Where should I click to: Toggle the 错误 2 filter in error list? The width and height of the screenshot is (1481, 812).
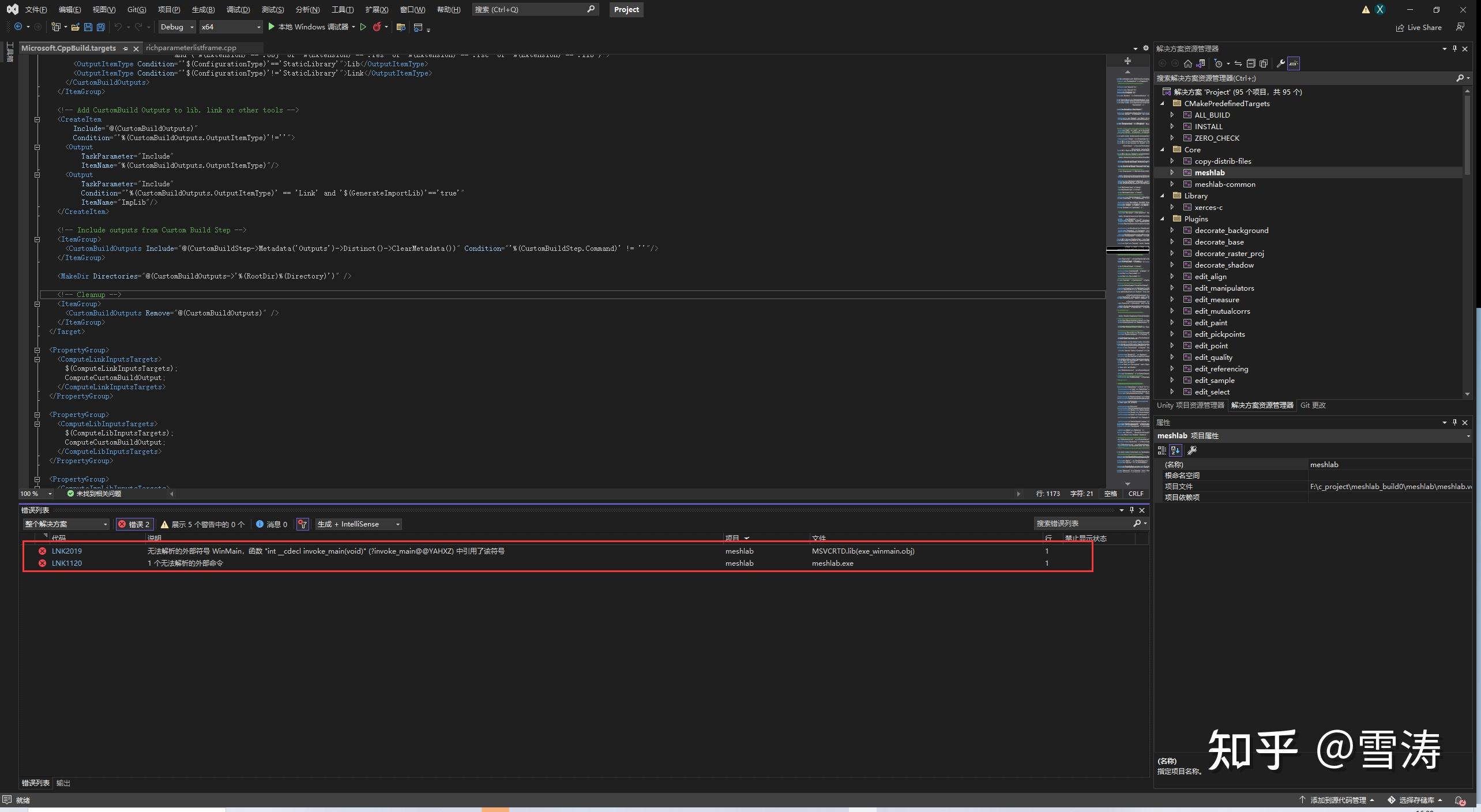(x=134, y=524)
